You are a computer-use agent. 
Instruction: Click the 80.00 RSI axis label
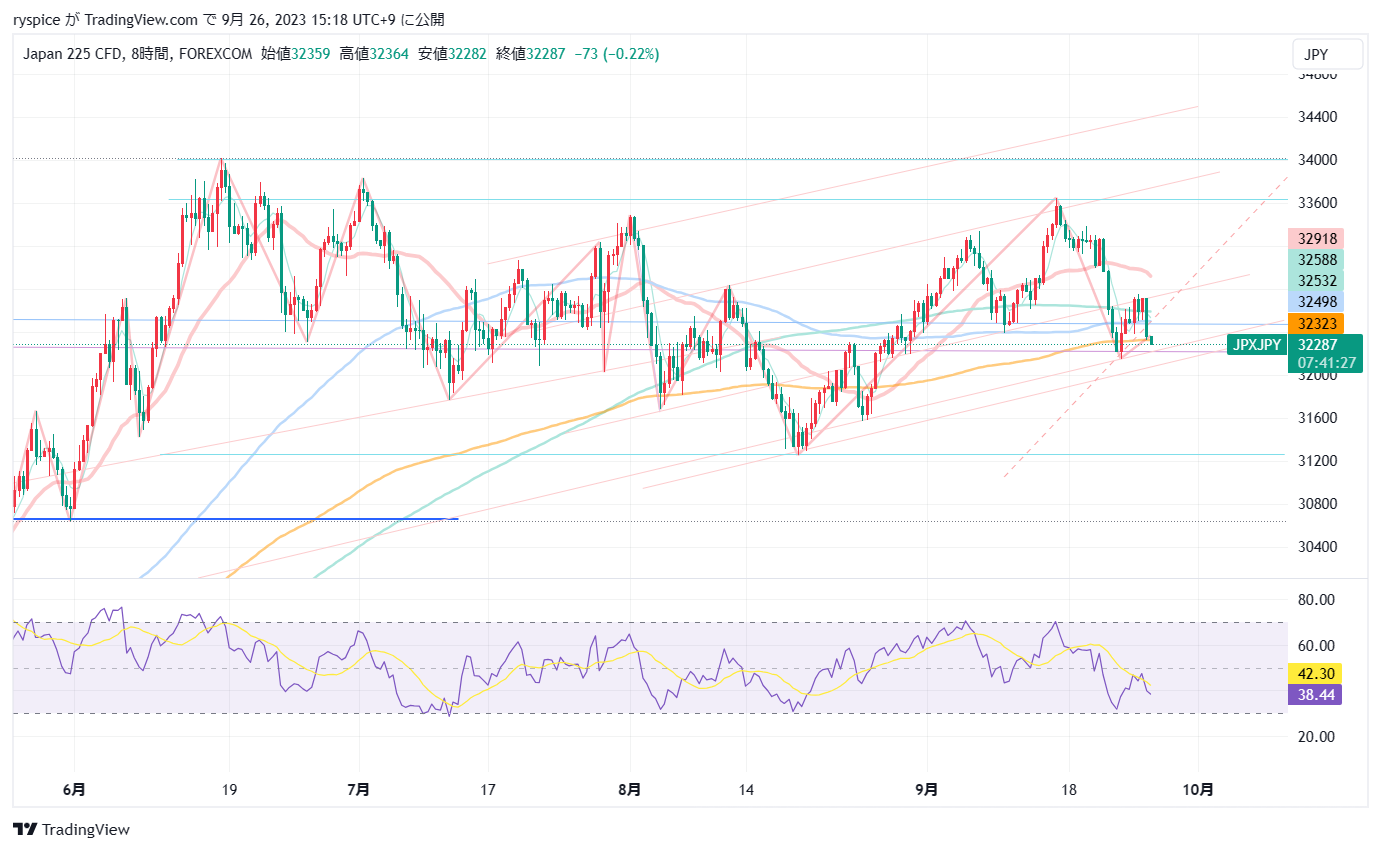(1316, 600)
